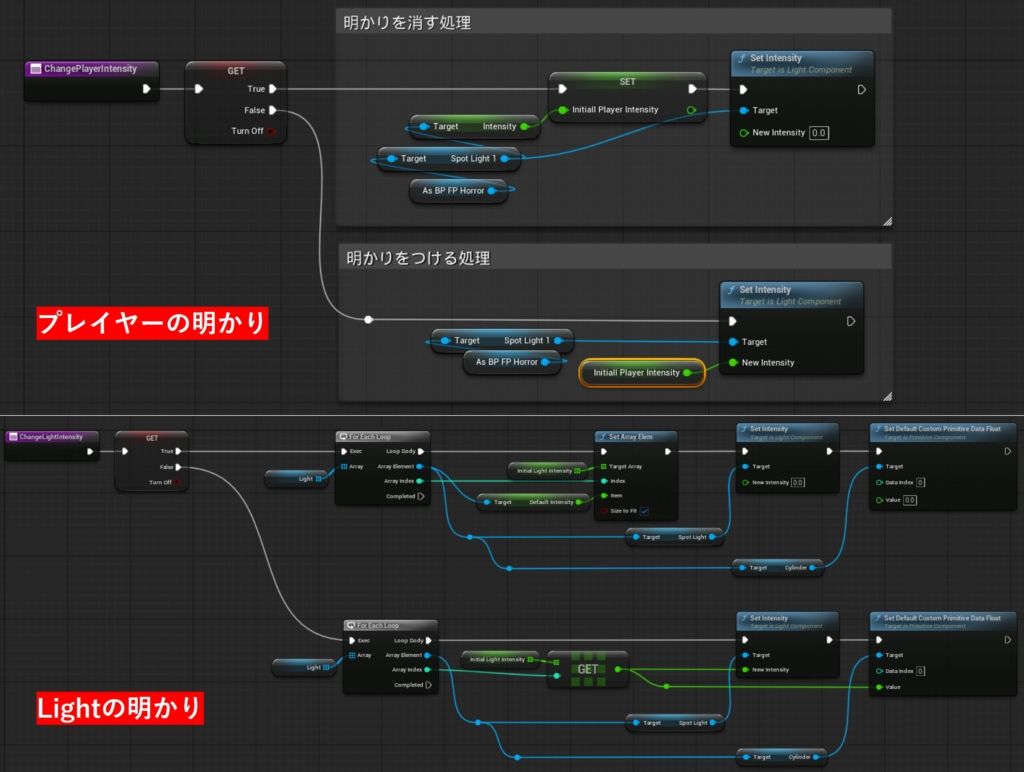
Task: Click the red Turn Off boolean pin after ChangePlayerIntensity
Action: tap(271, 131)
